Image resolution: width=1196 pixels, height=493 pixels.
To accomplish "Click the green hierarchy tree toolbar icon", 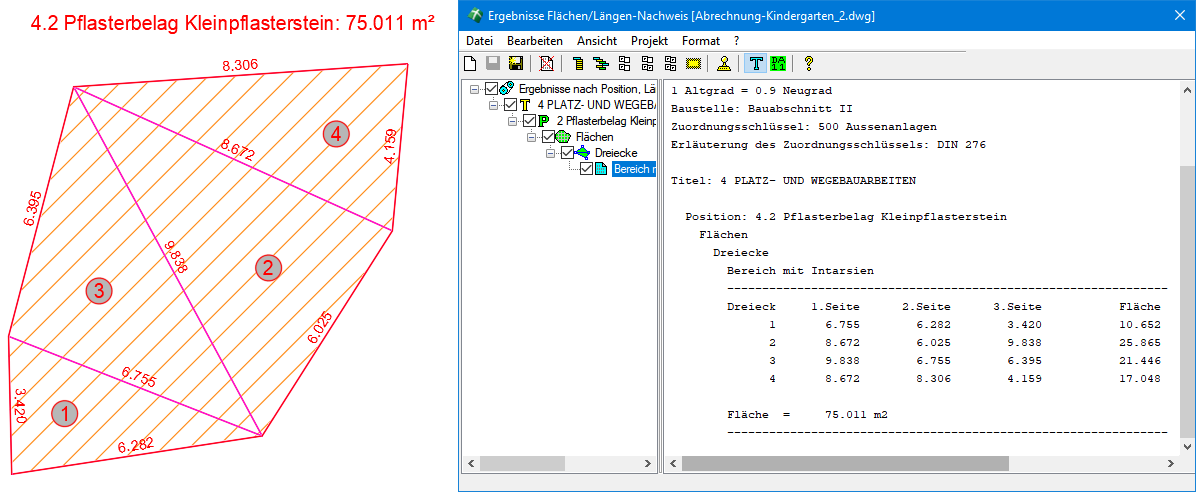I will coord(600,64).
